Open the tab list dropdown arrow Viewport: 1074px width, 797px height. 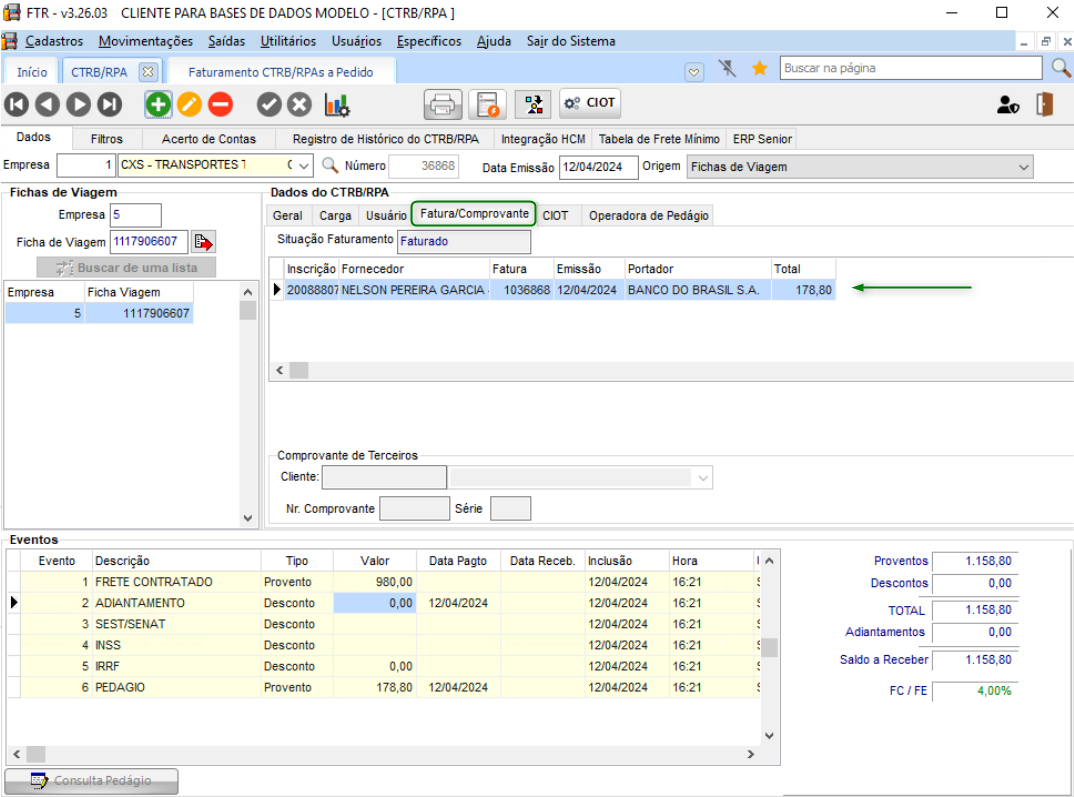694,71
